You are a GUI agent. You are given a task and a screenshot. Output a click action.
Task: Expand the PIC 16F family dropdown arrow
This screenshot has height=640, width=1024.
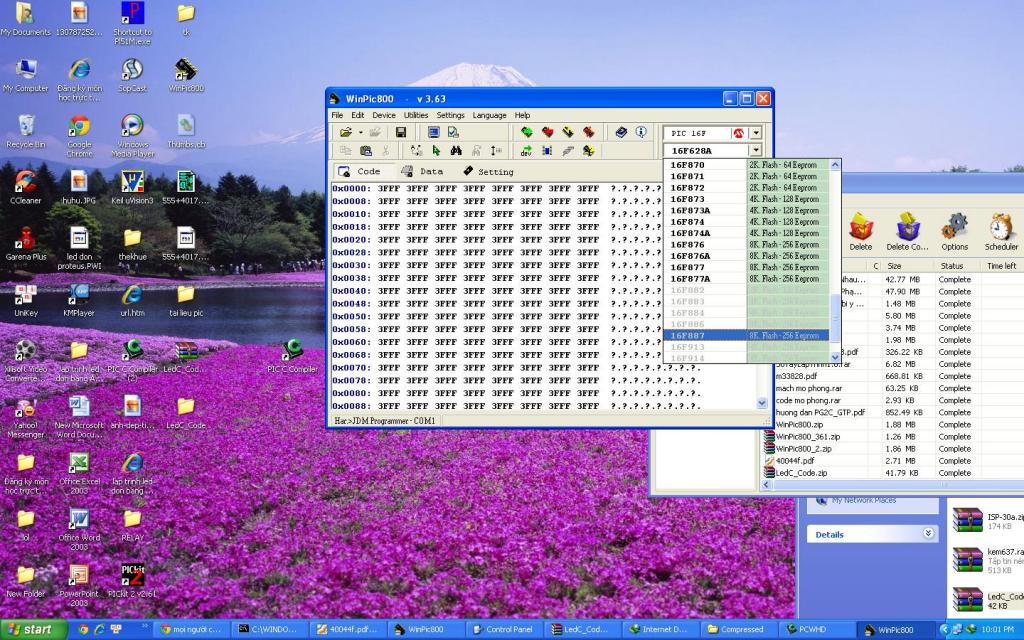(x=756, y=133)
